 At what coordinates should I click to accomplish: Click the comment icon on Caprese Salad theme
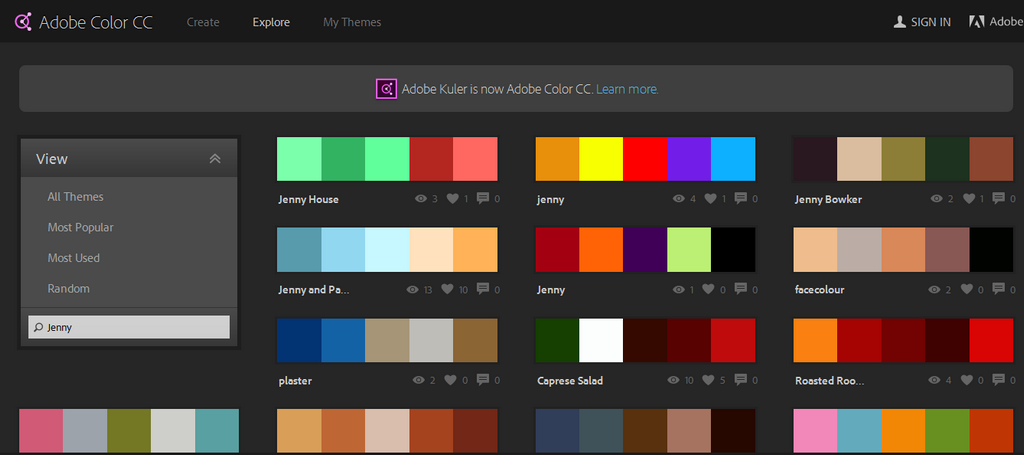[742, 381]
